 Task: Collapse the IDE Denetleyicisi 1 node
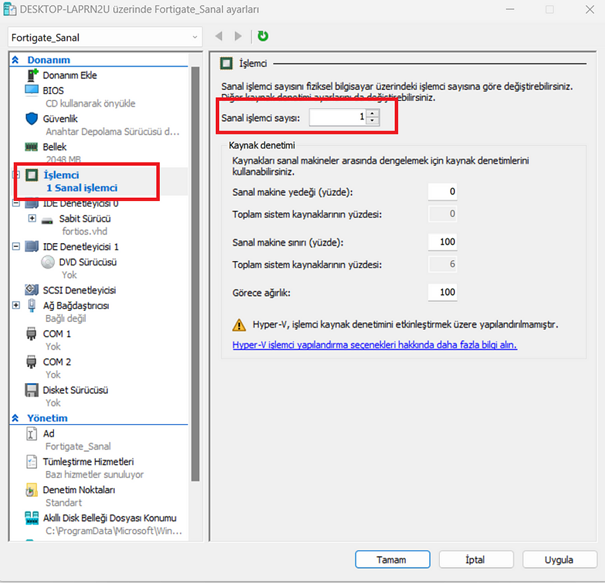[16, 246]
